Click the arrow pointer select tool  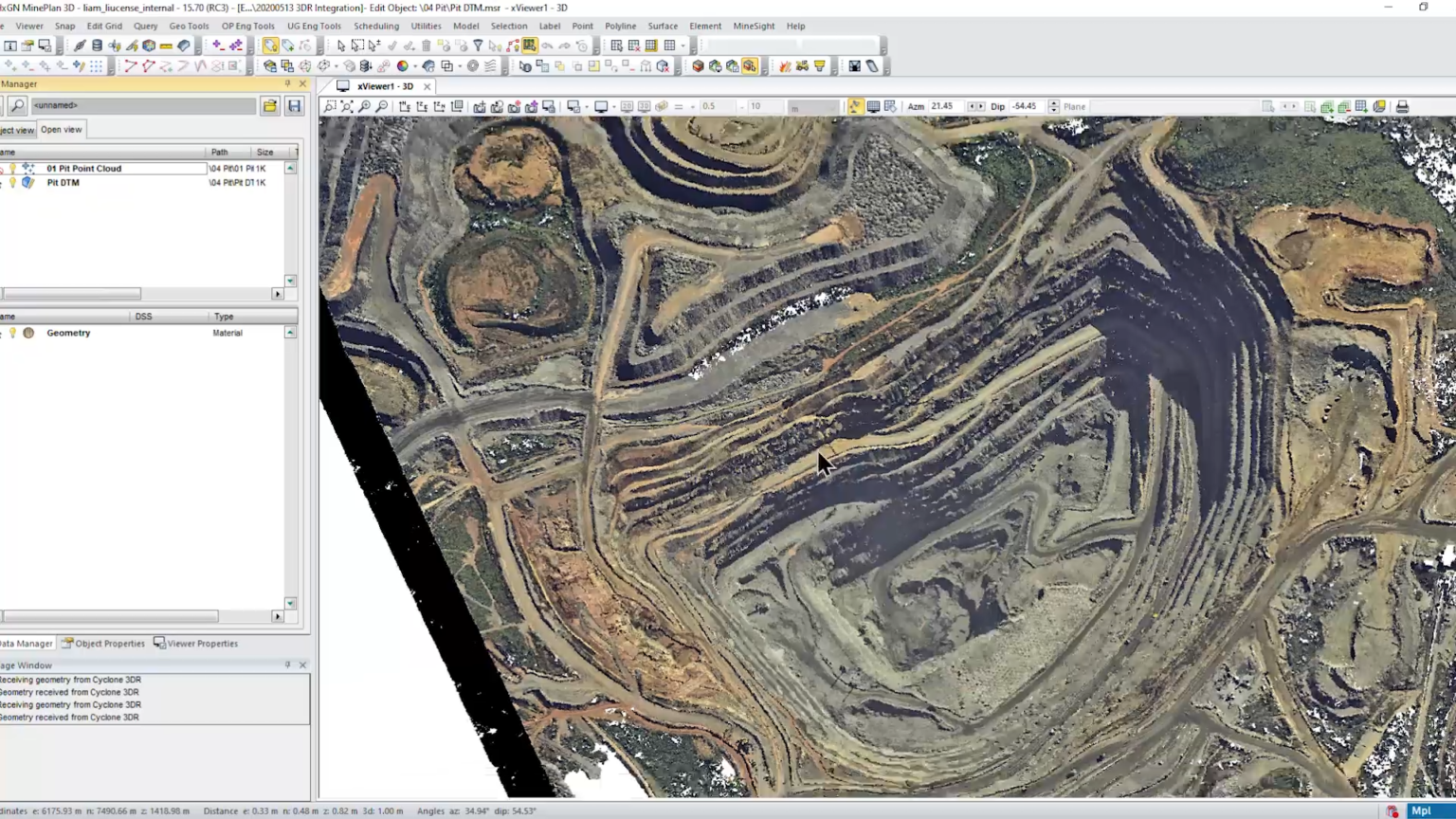pos(340,45)
